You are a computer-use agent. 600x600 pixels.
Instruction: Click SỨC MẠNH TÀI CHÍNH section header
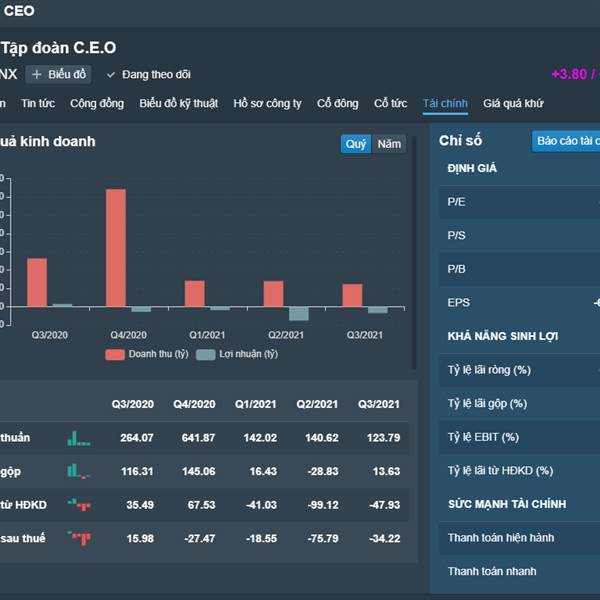pos(507,504)
